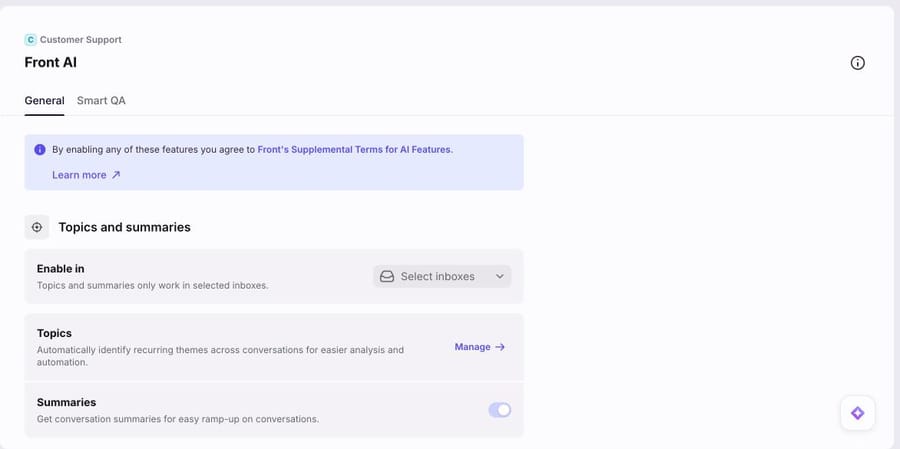Click the Enable in label
The image size is (900, 449).
(x=60, y=269)
